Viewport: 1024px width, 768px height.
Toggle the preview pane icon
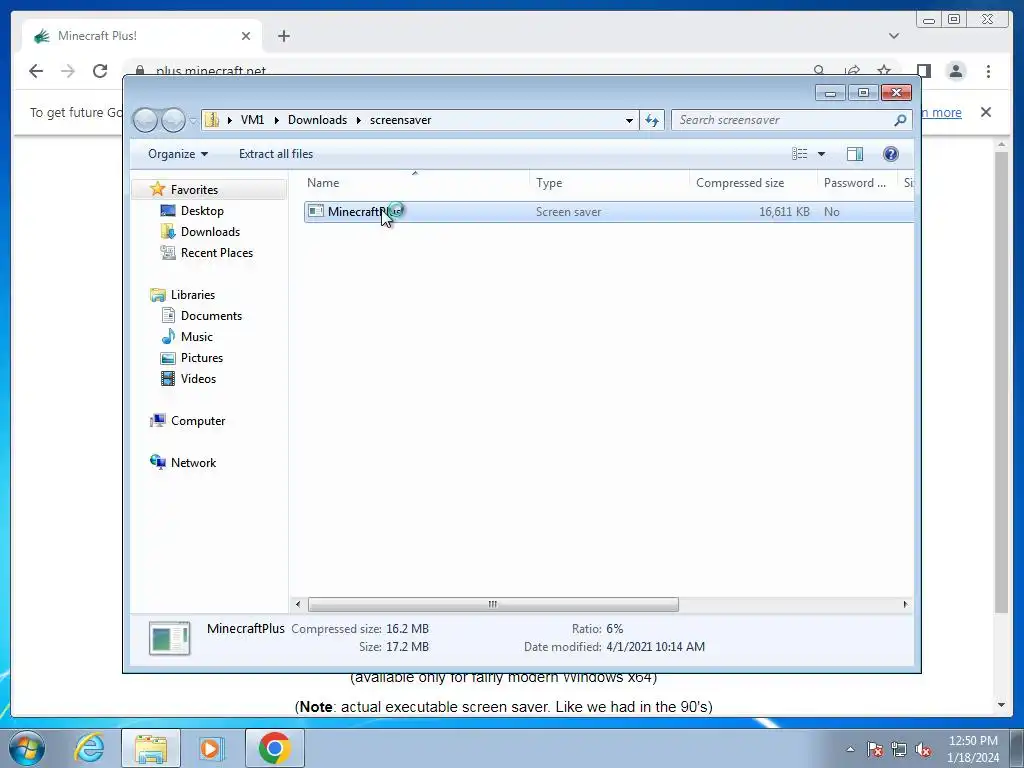854,153
